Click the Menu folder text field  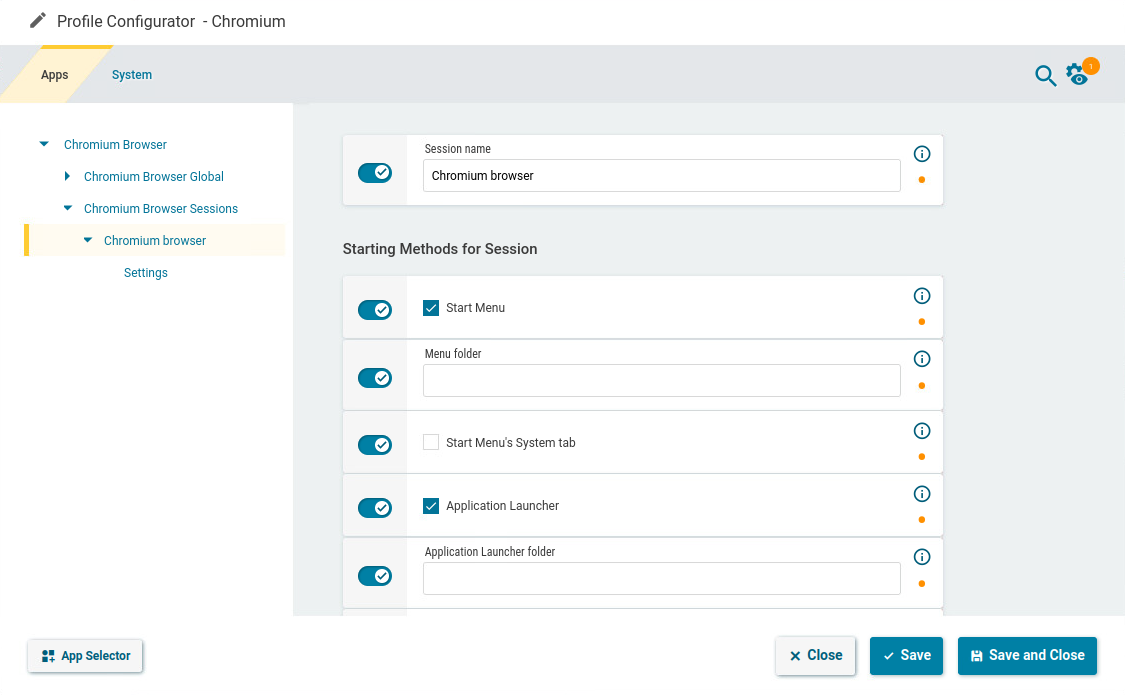tap(661, 381)
